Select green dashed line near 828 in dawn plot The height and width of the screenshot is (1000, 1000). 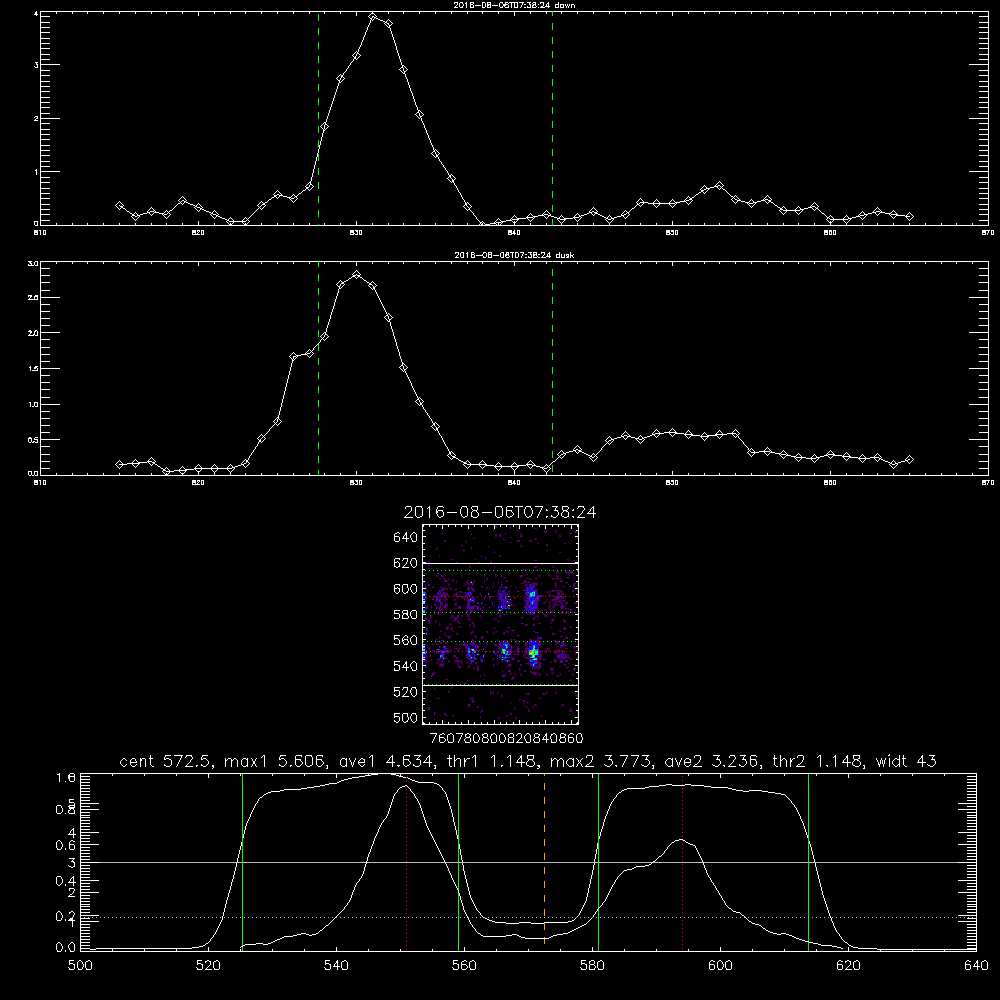pyautogui.click(x=318, y=118)
